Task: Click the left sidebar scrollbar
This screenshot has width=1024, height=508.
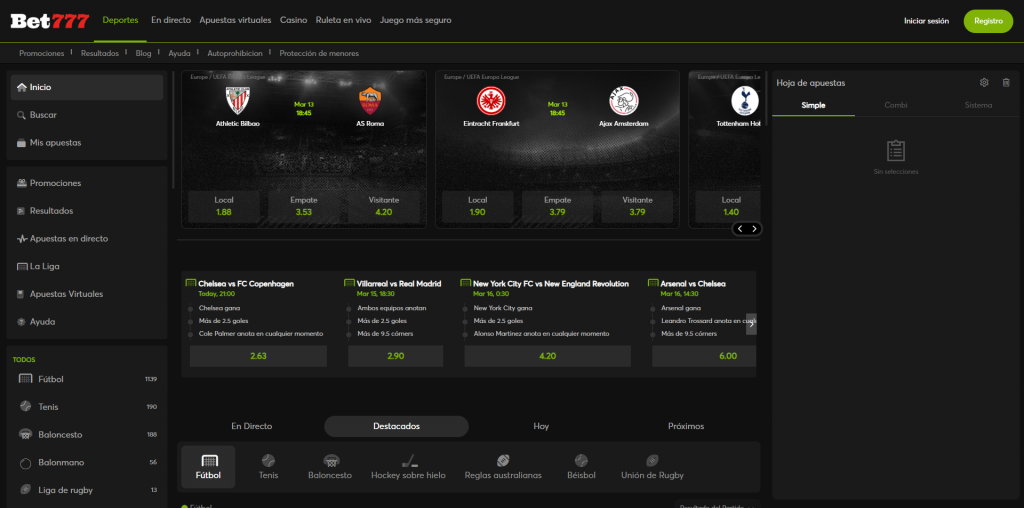Action: pos(172,130)
